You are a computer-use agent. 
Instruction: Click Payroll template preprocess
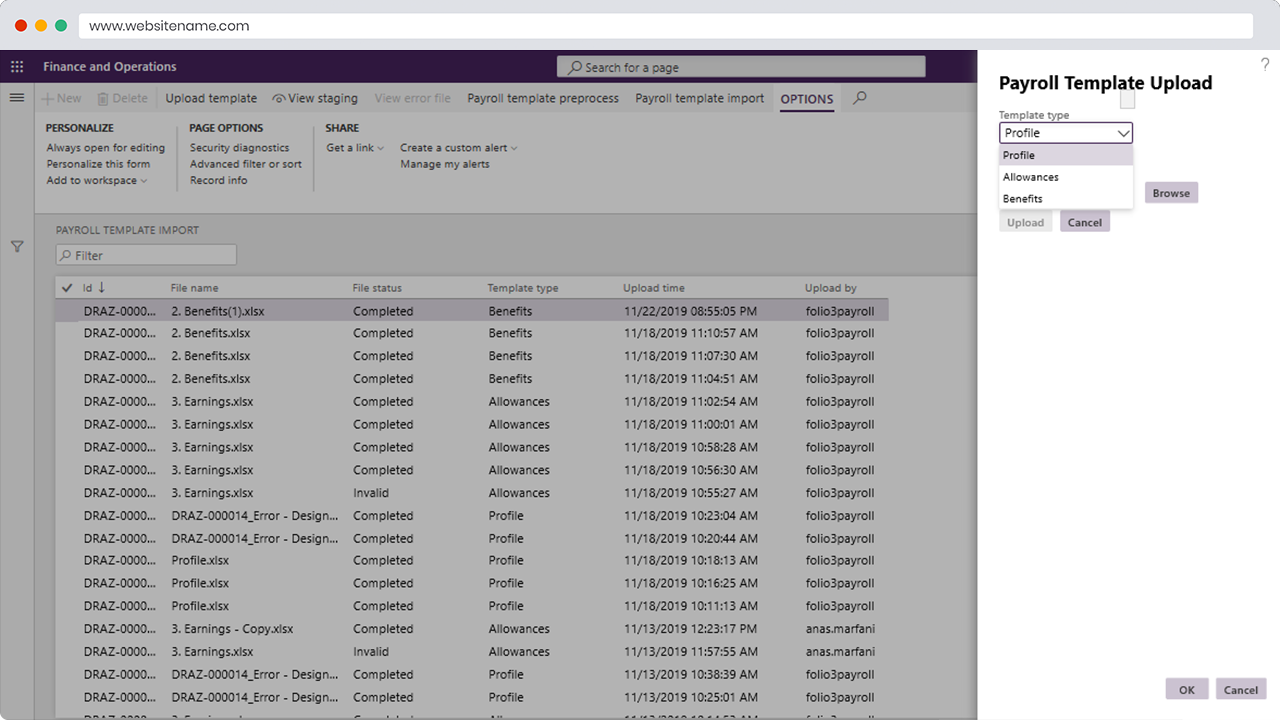point(543,98)
